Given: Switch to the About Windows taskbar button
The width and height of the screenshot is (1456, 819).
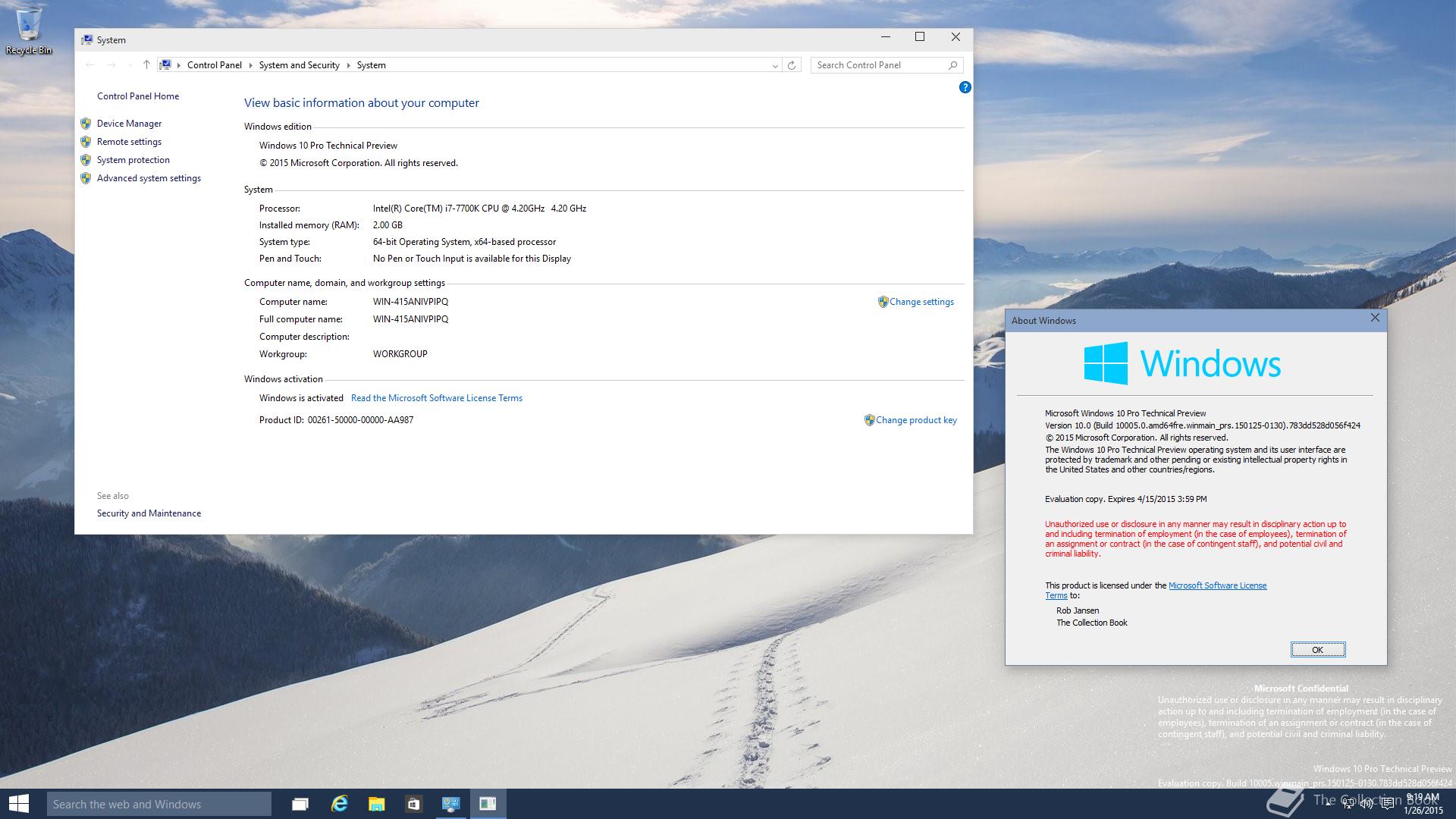Looking at the screenshot, I should (x=488, y=804).
